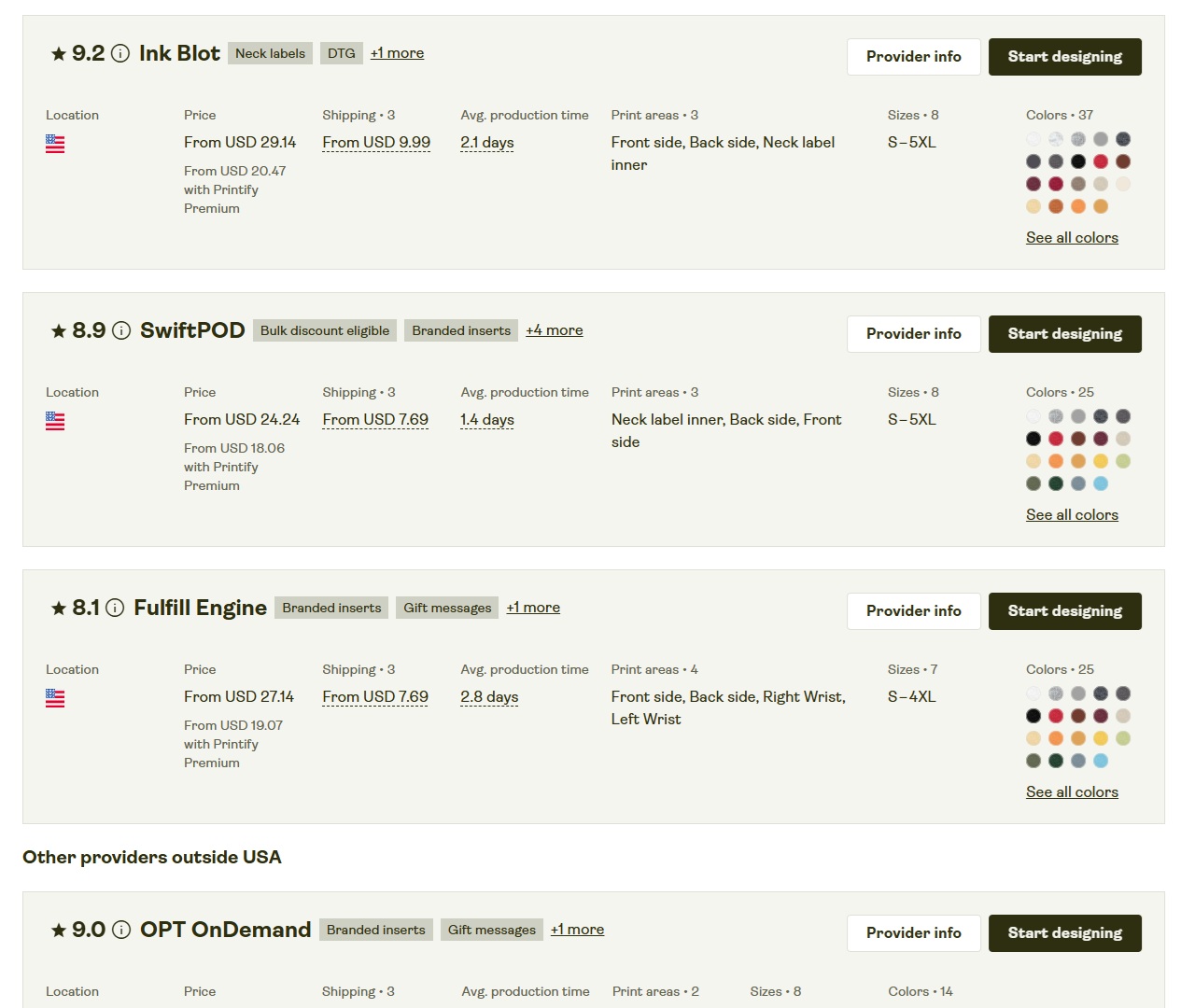Image resolution: width=1195 pixels, height=1008 pixels.
Task: Click the 'Bulk discount eligible' tag on SwiftPOD
Action: tap(325, 330)
